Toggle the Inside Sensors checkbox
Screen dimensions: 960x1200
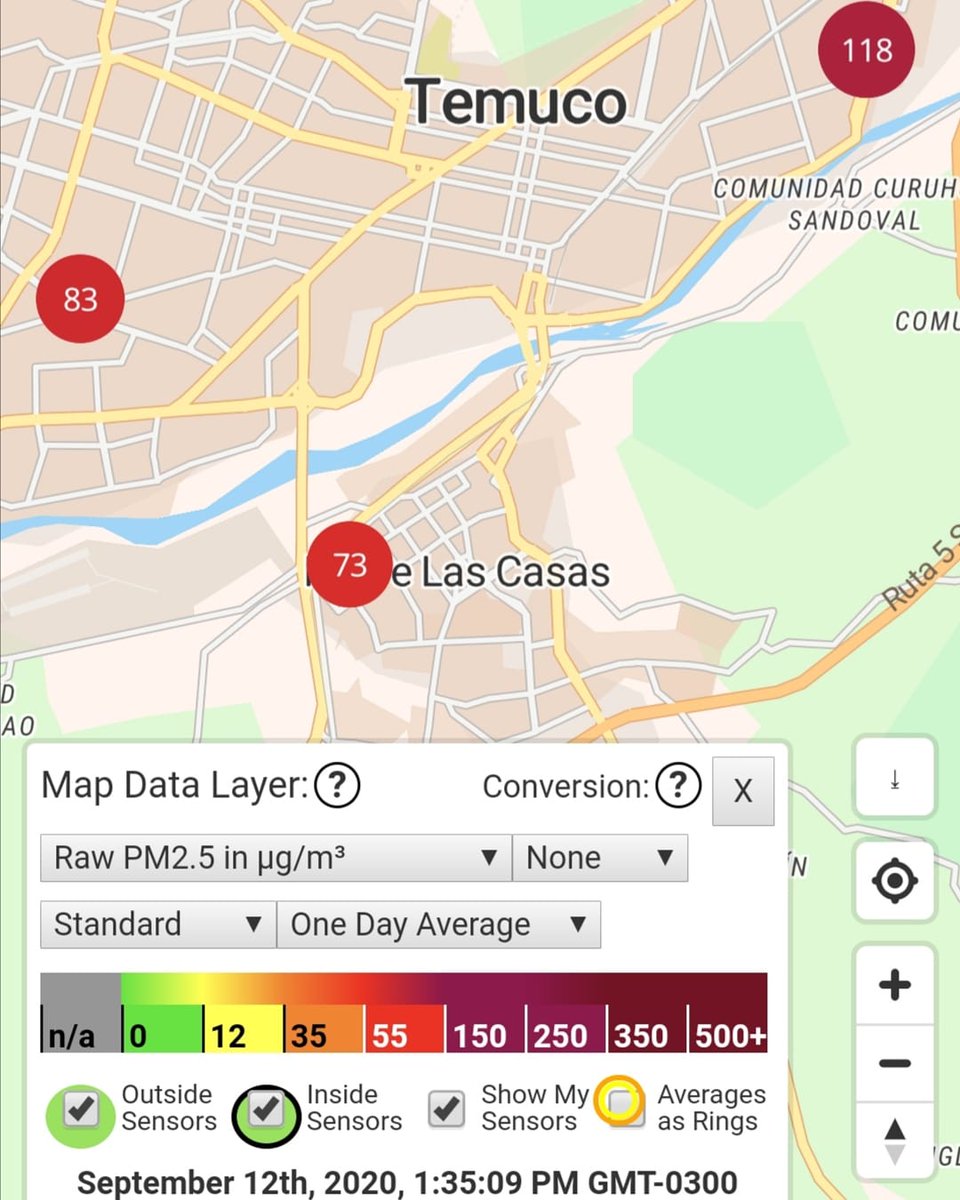tap(266, 1108)
